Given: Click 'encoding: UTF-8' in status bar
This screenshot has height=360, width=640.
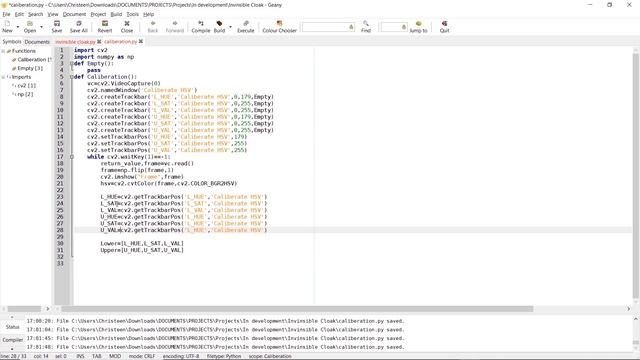Looking at the screenshot, I should [181, 356].
